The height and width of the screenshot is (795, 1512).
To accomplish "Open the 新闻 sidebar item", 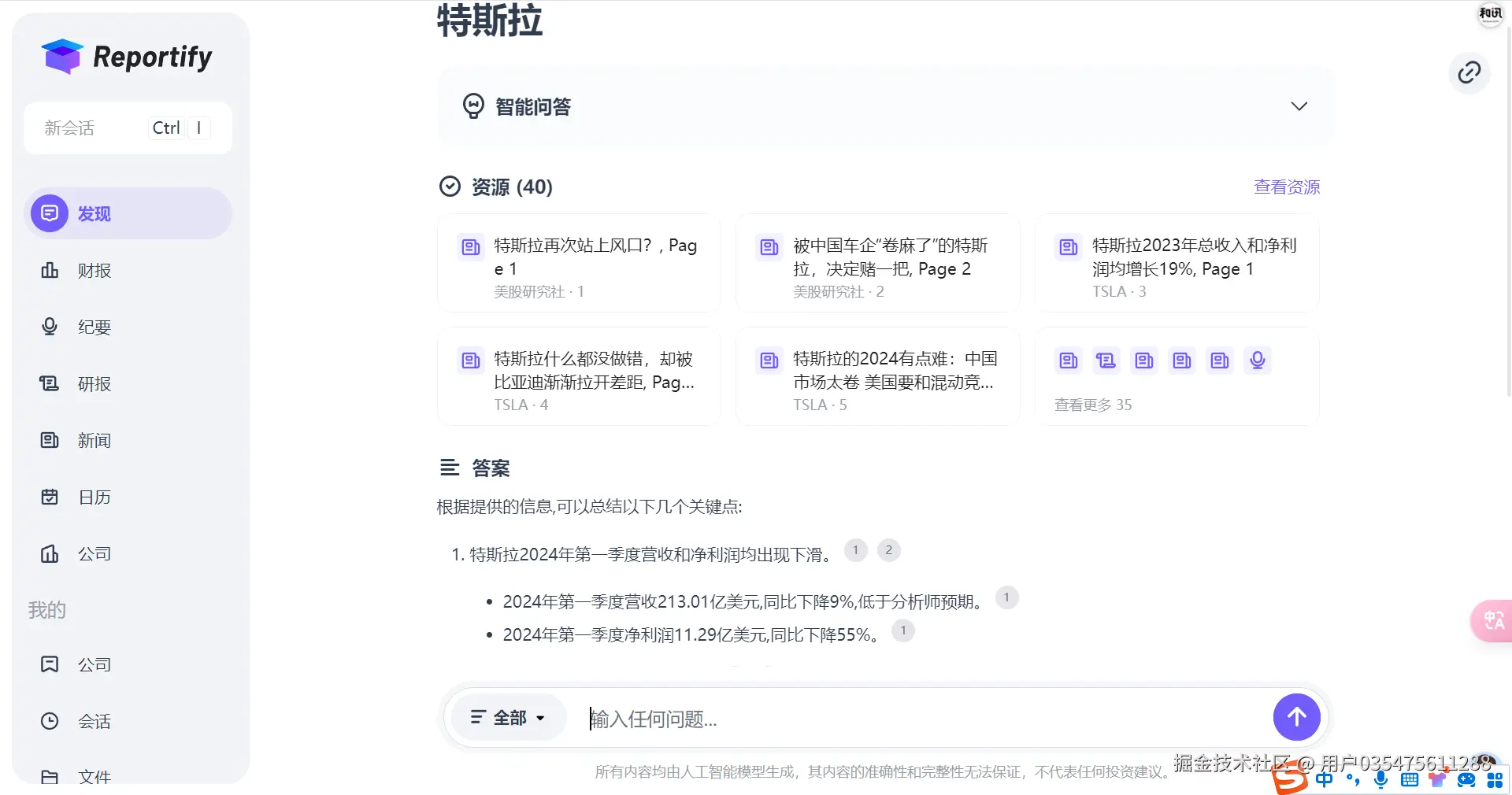I will (128, 440).
